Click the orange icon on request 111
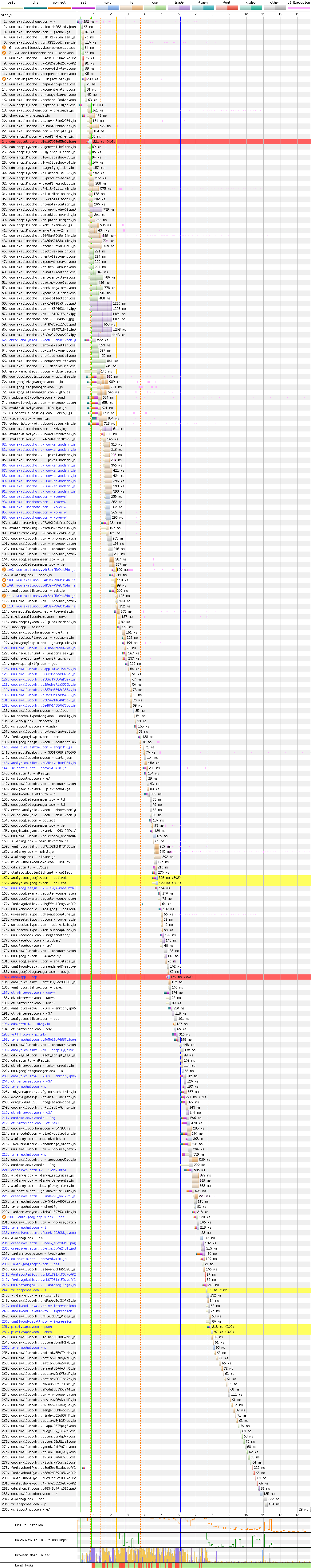Image resolution: width=311 pixels, height=1568 pixels. pos(4,596)
